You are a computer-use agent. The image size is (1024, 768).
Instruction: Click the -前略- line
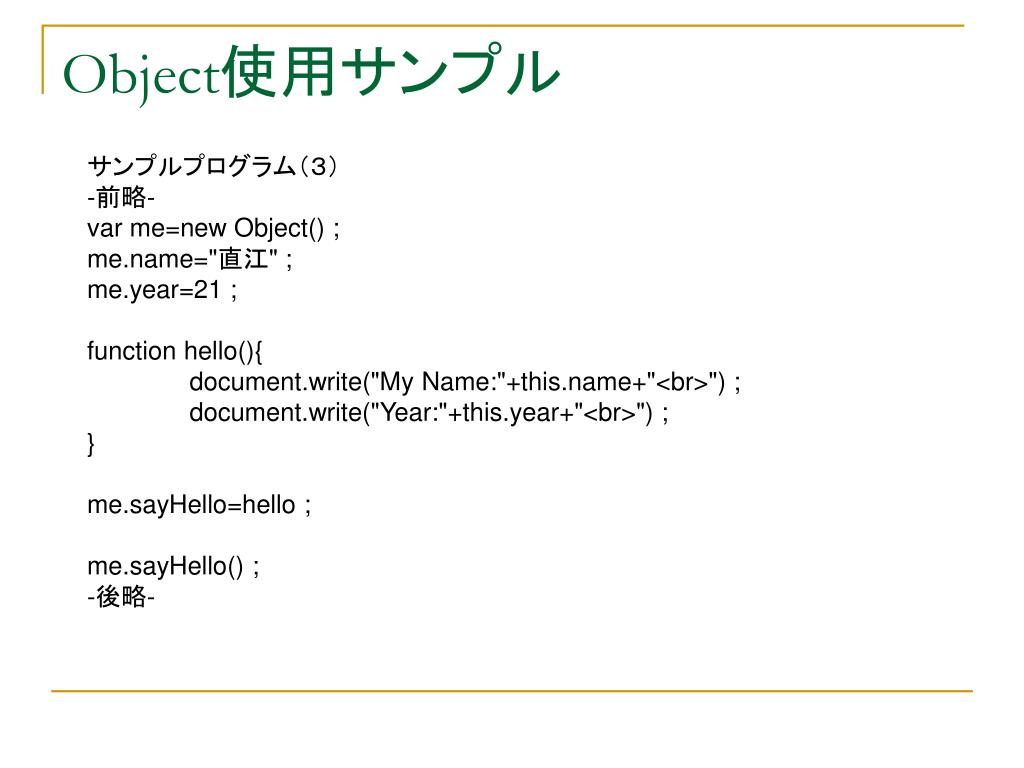pyautogui.click(x=121, y=197)
